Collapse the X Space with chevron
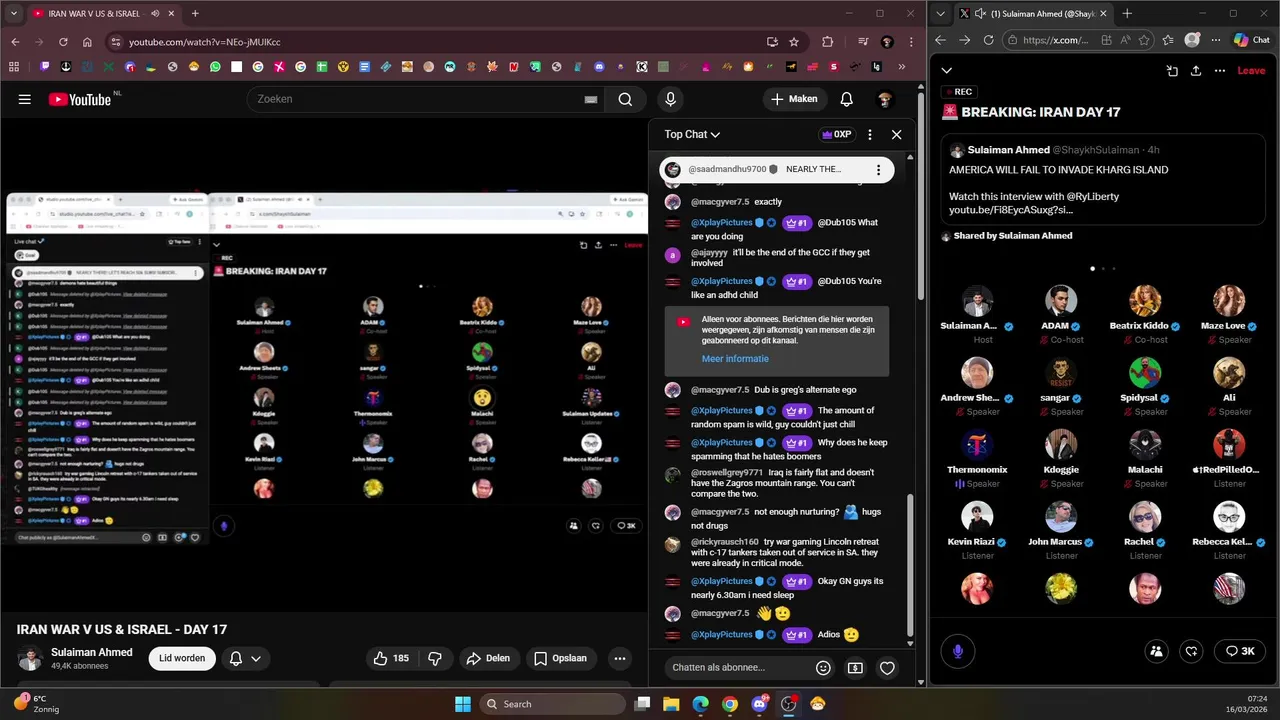 pyautogui.click(x=946, y=71)
